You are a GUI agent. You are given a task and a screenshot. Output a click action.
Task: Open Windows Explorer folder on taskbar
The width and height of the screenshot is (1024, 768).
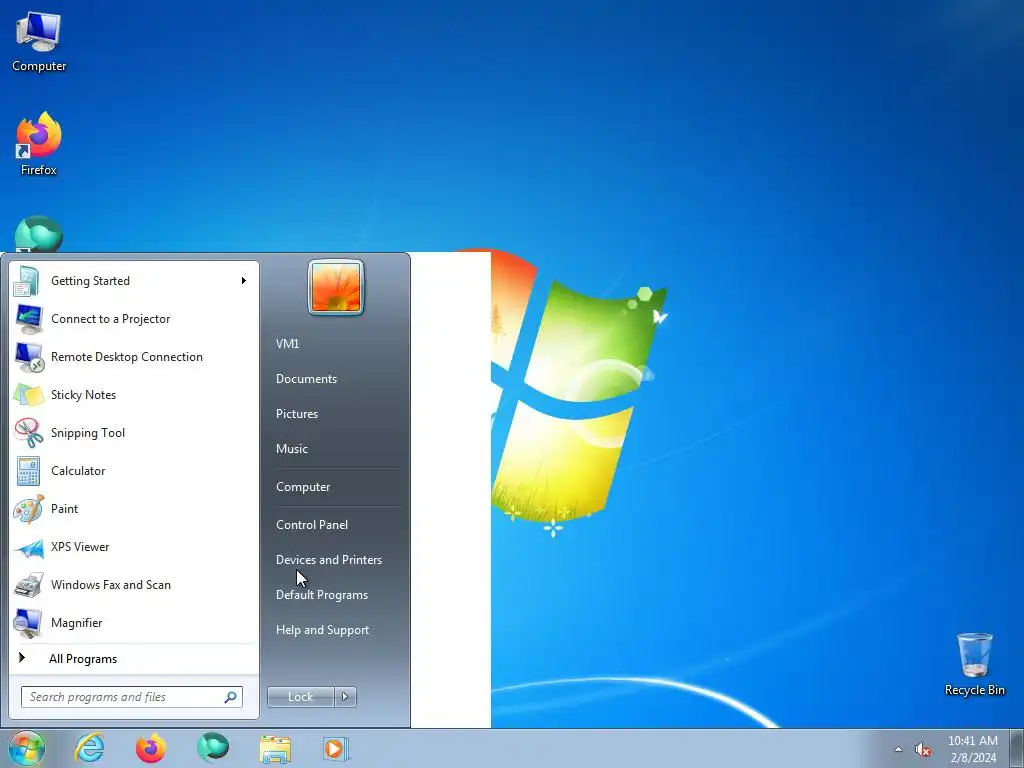point(275,748)
